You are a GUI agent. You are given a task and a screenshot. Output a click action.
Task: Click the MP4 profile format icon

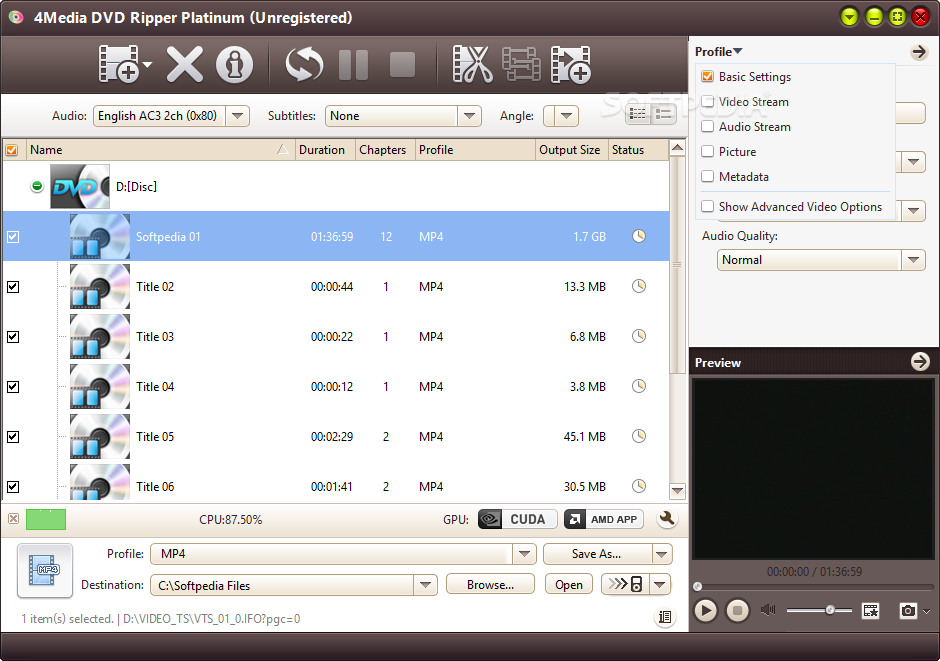pyautogui.click(x=45, y=571)
